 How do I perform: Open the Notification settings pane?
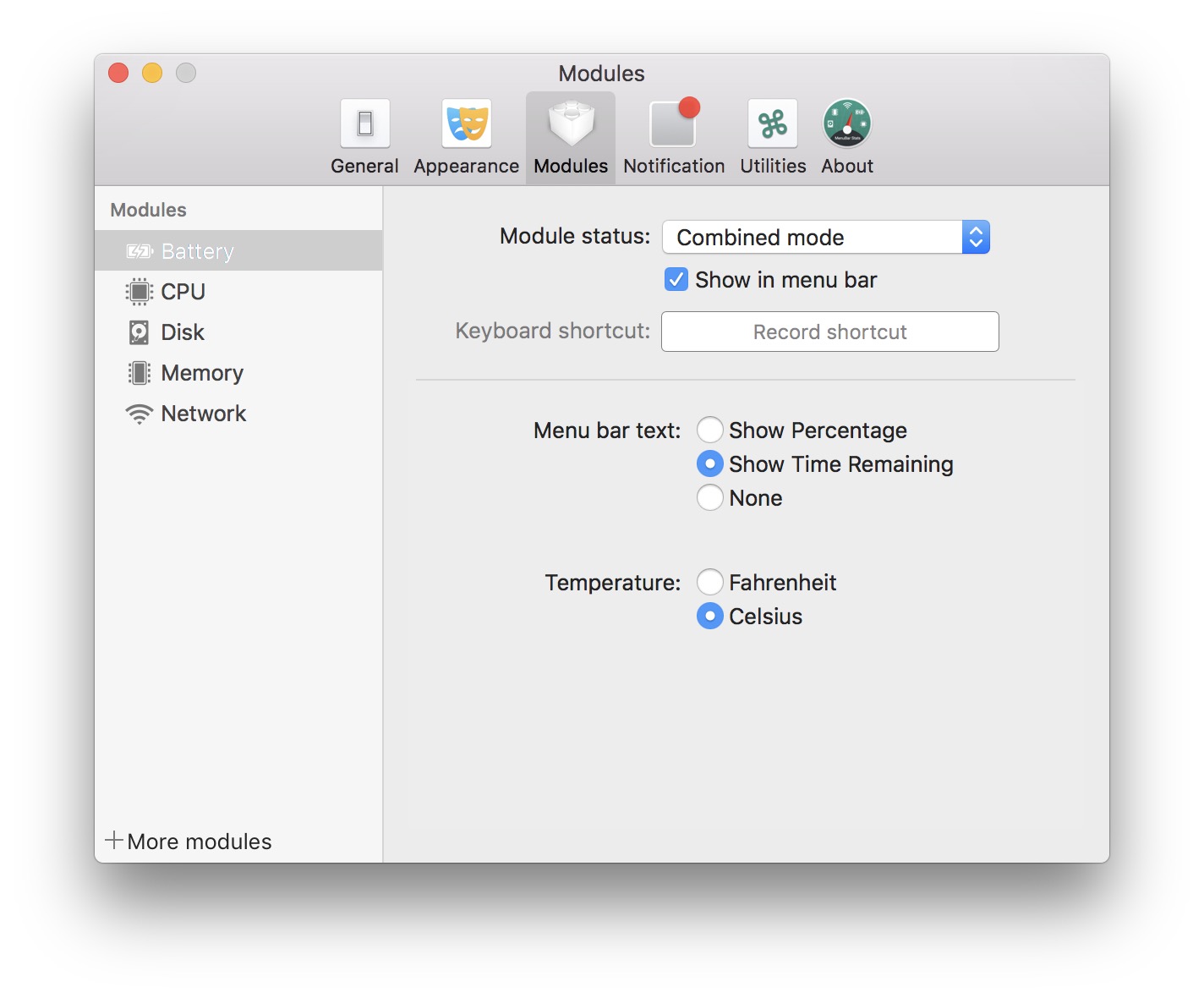click(673, 135)
